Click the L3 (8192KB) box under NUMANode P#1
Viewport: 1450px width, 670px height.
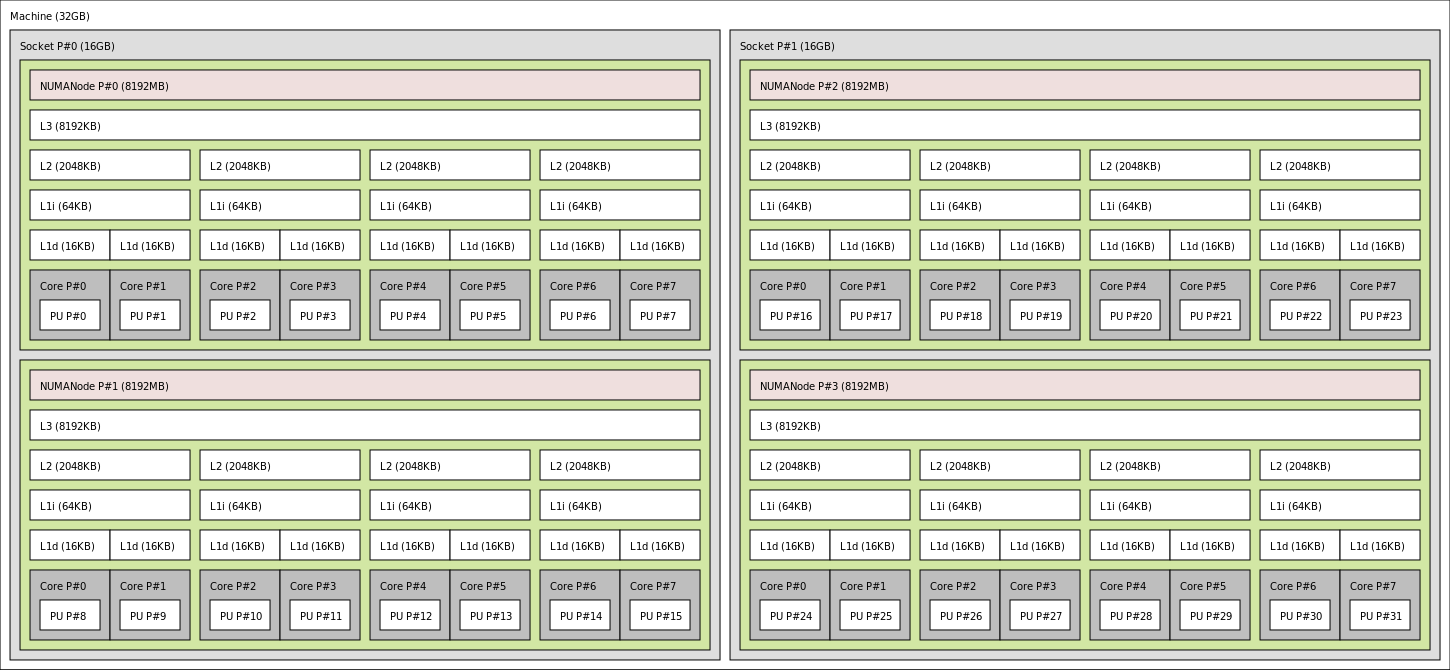365,426
